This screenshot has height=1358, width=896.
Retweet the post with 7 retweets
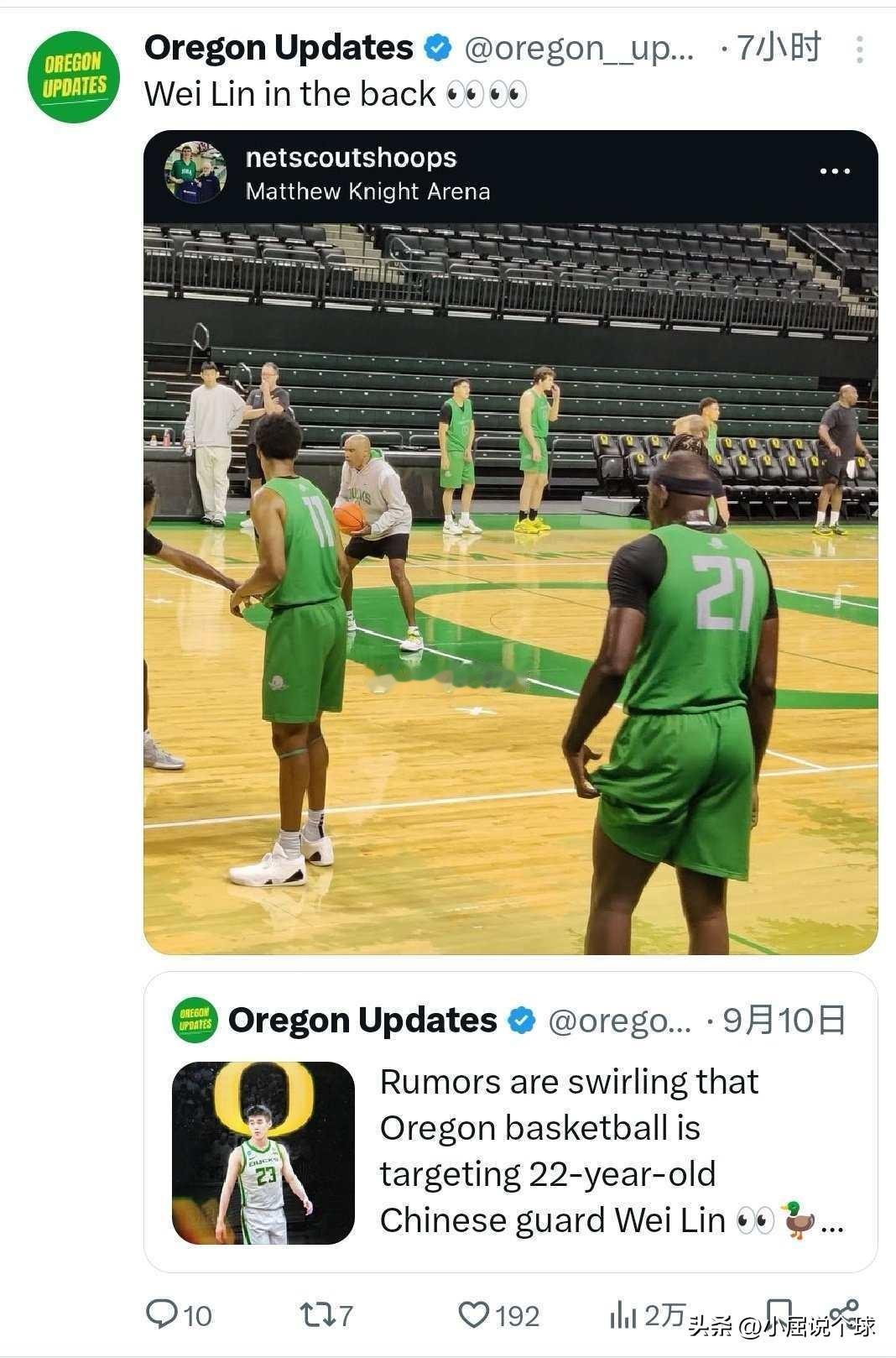tap(327, 1314)
